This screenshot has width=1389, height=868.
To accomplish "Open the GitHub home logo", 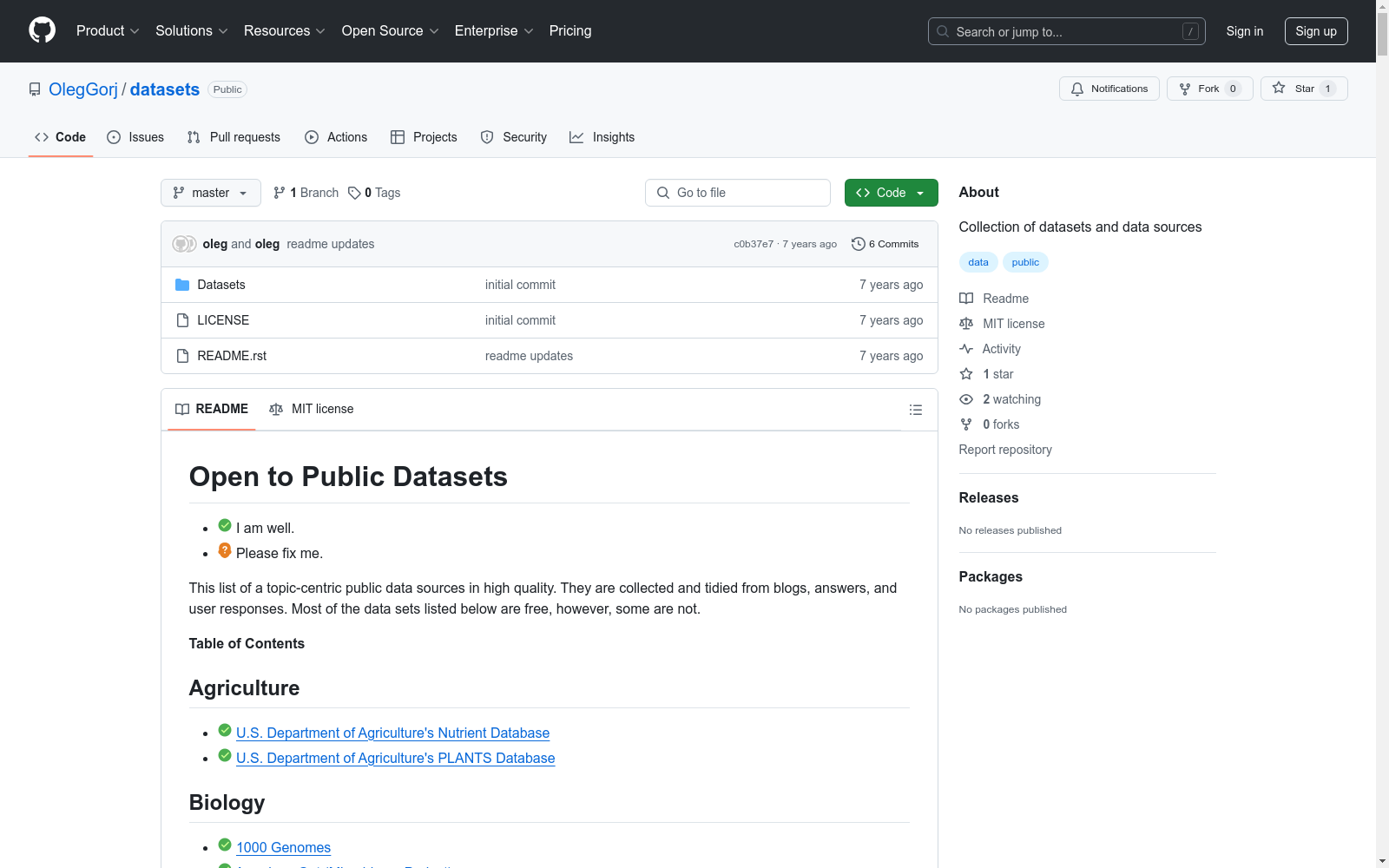I will tap(42, 30).
